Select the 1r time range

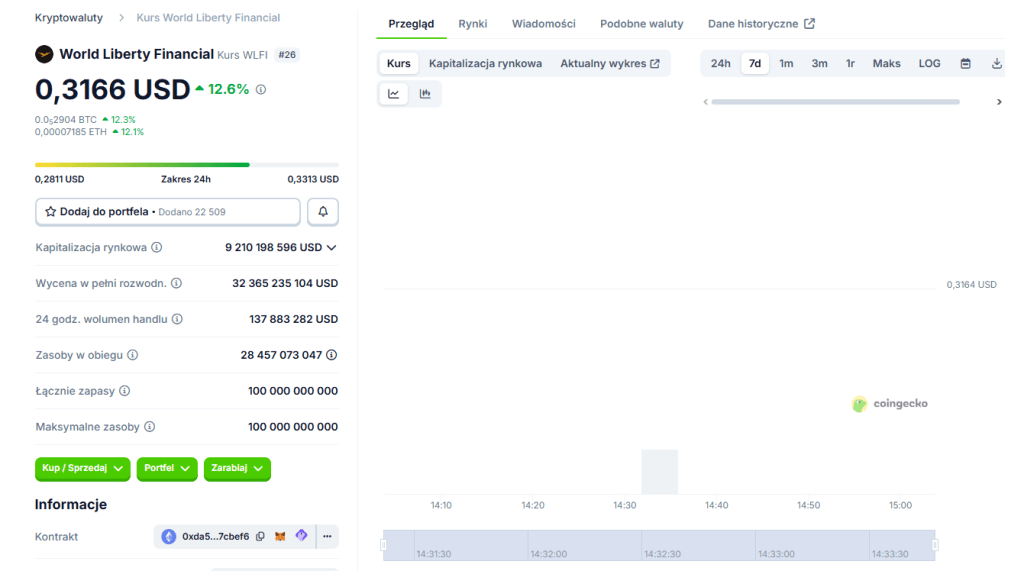(x=850, y=63)
